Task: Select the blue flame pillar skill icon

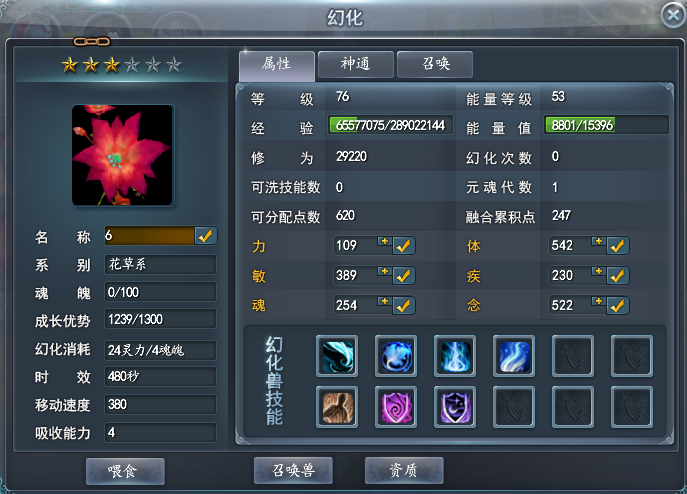Action: 455,356
